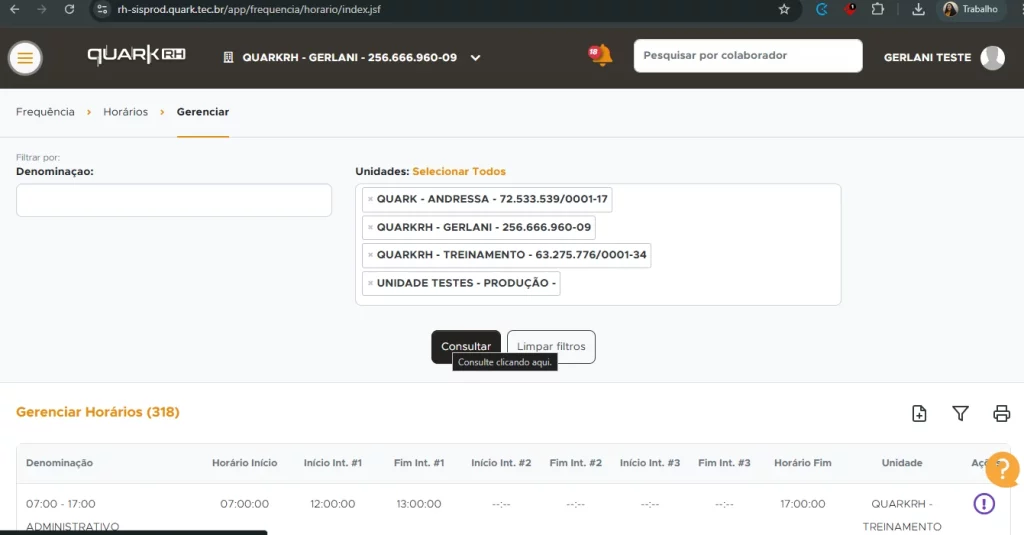Open the orange help question mark

pyautogui.click(x=1002, y=469)
